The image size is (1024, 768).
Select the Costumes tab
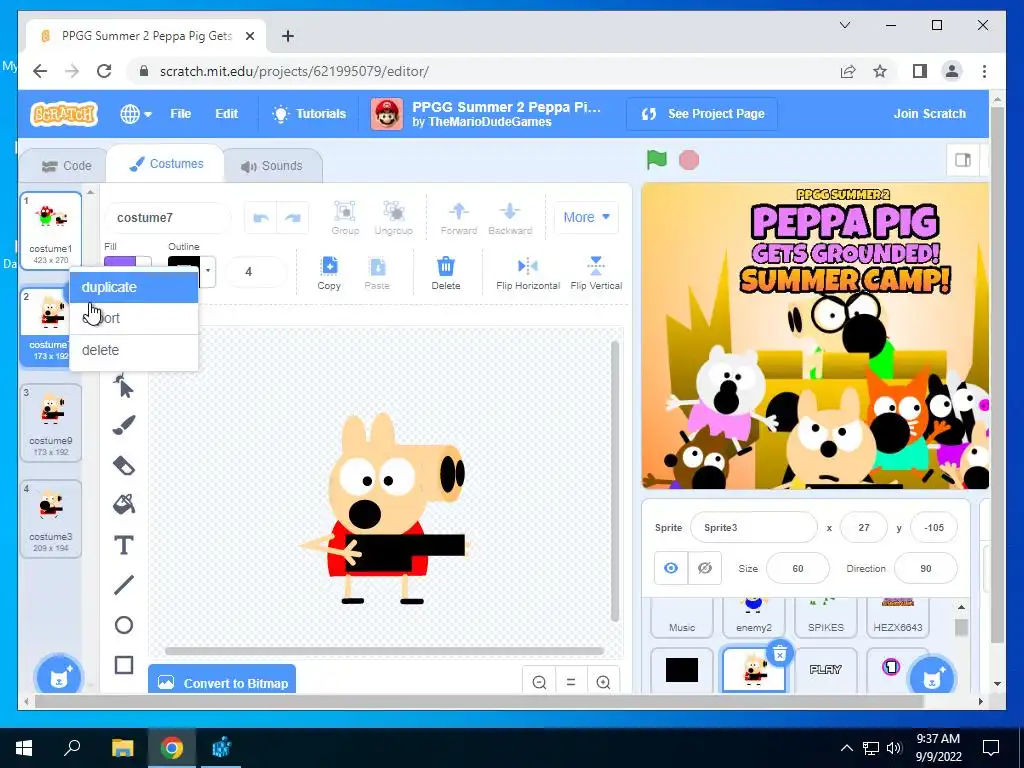(166, 164)
